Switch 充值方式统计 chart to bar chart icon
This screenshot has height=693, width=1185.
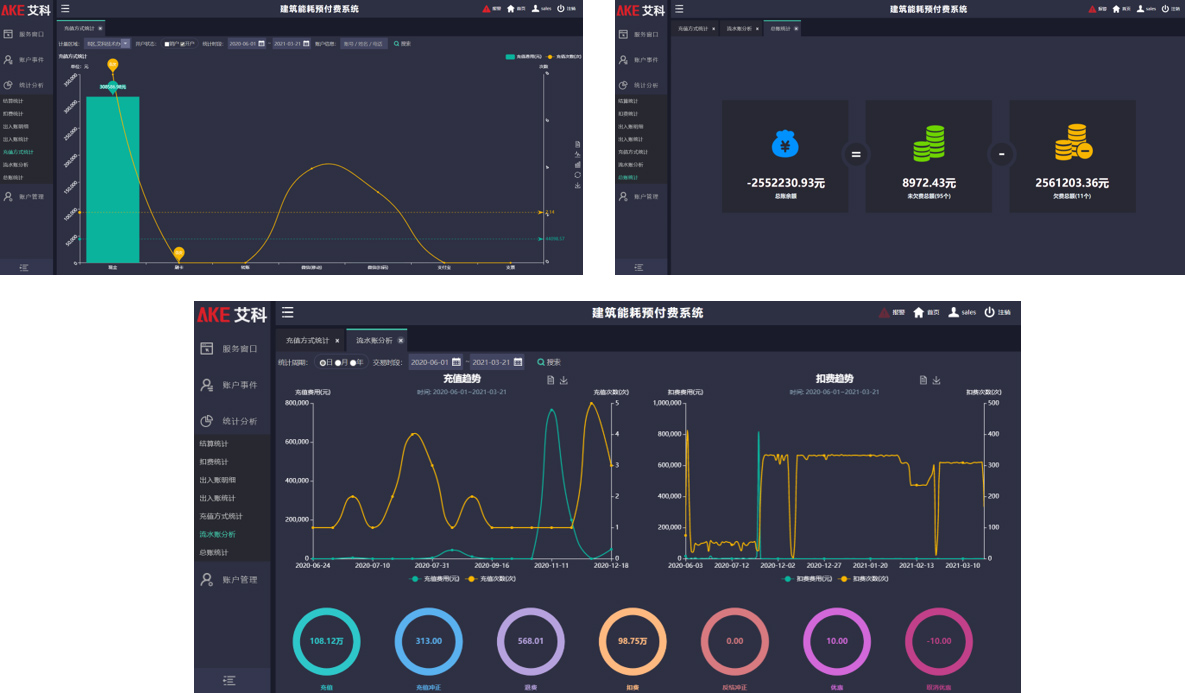point(578,164)
